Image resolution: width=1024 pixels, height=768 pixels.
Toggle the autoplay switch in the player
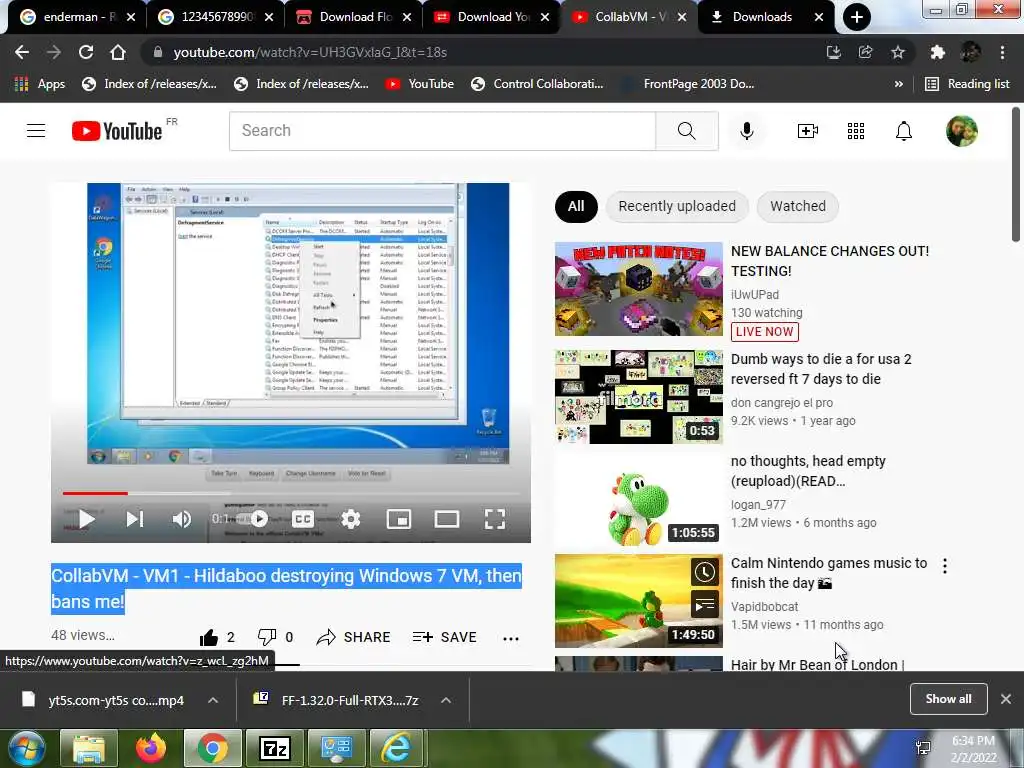pyautogui.click(x=254, y=519)
